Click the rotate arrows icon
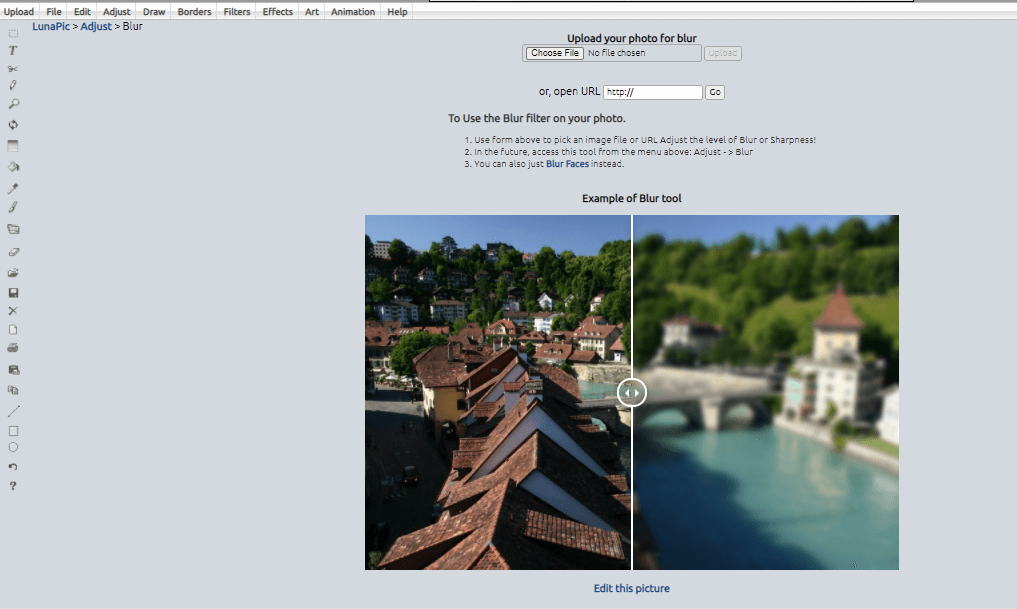Image resolution: width=1017 pixels, height=609 pixels. coord(13,125)
